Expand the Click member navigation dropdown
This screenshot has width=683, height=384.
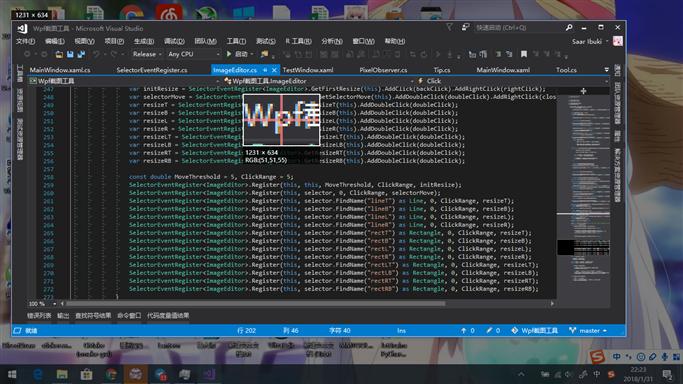point(512,81)
